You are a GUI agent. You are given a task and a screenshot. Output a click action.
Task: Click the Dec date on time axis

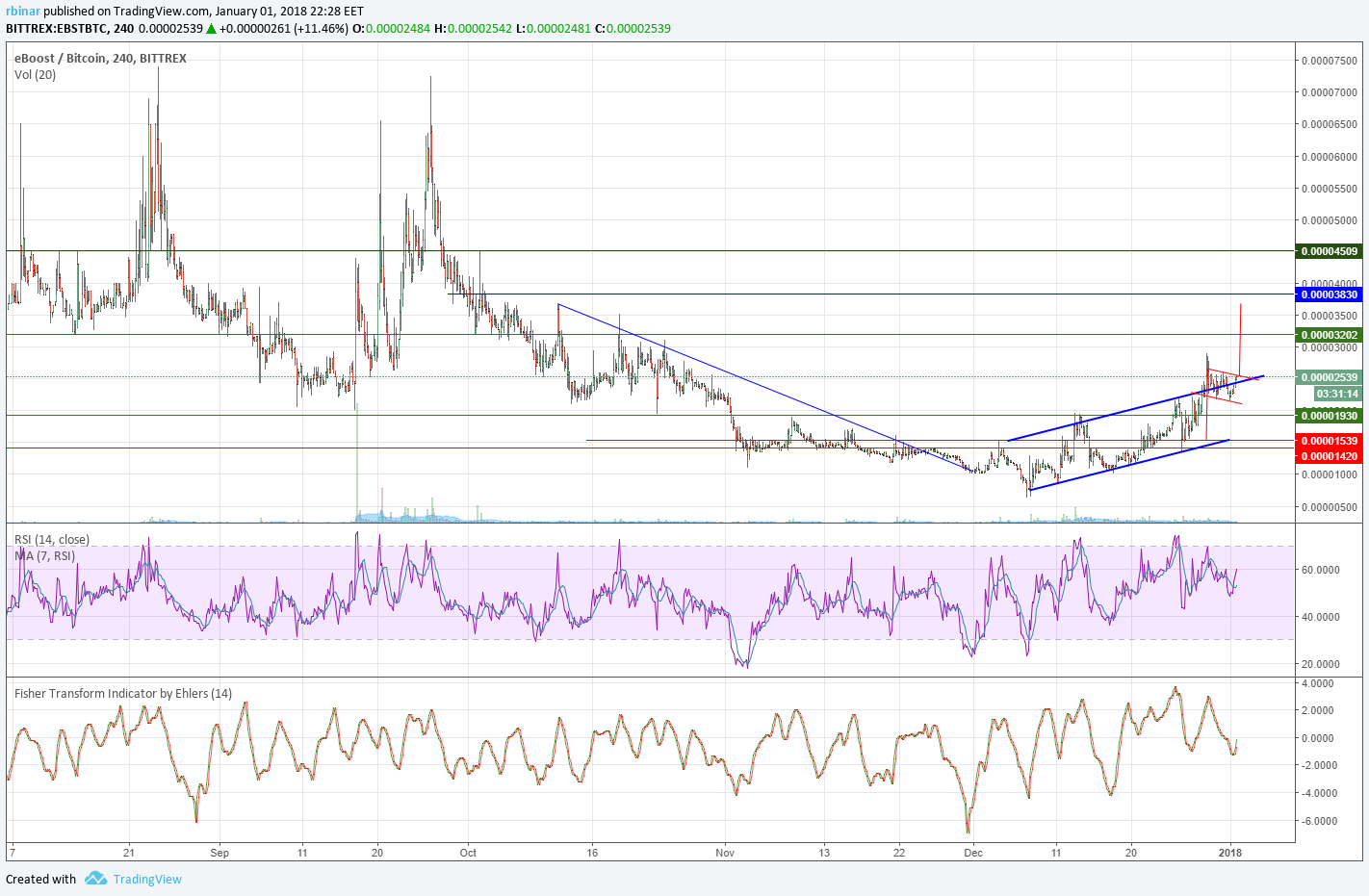click(973, 853)
